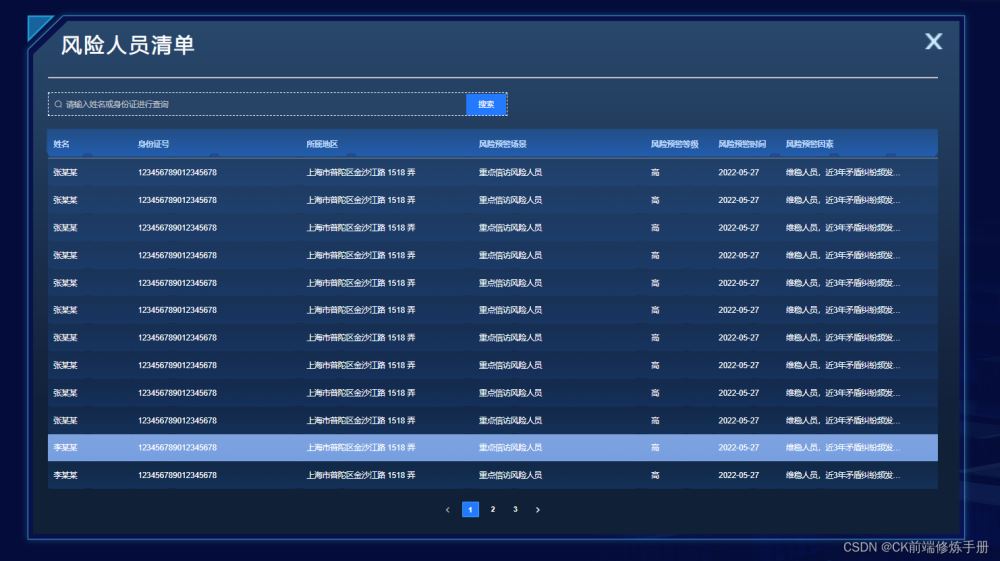Screen dimensions: 1000x561
Task: Click the 风险预警时间 column header
Action: click(x=742, y=144)
